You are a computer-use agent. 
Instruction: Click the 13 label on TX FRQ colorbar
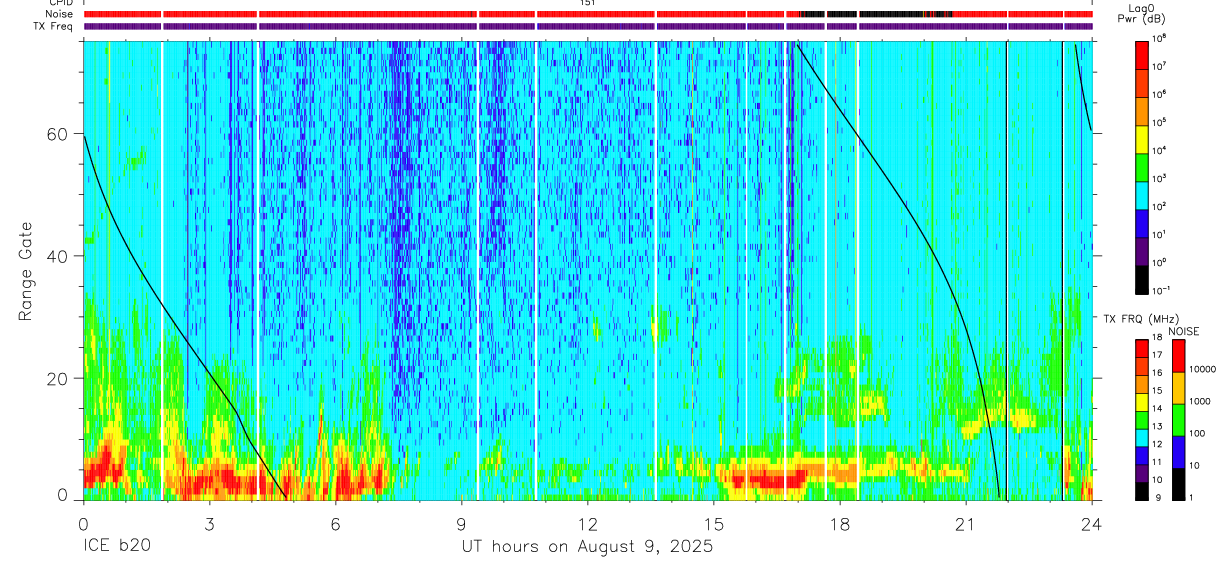tap(1157, 428)
